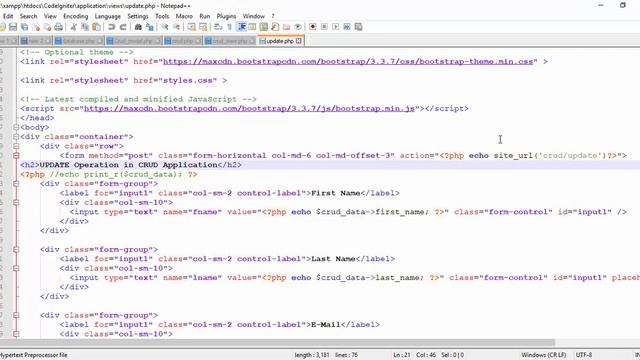Click the Paste toolbar icon
Viewport: 640px width, 360px height.
click(x=96, y=27)
